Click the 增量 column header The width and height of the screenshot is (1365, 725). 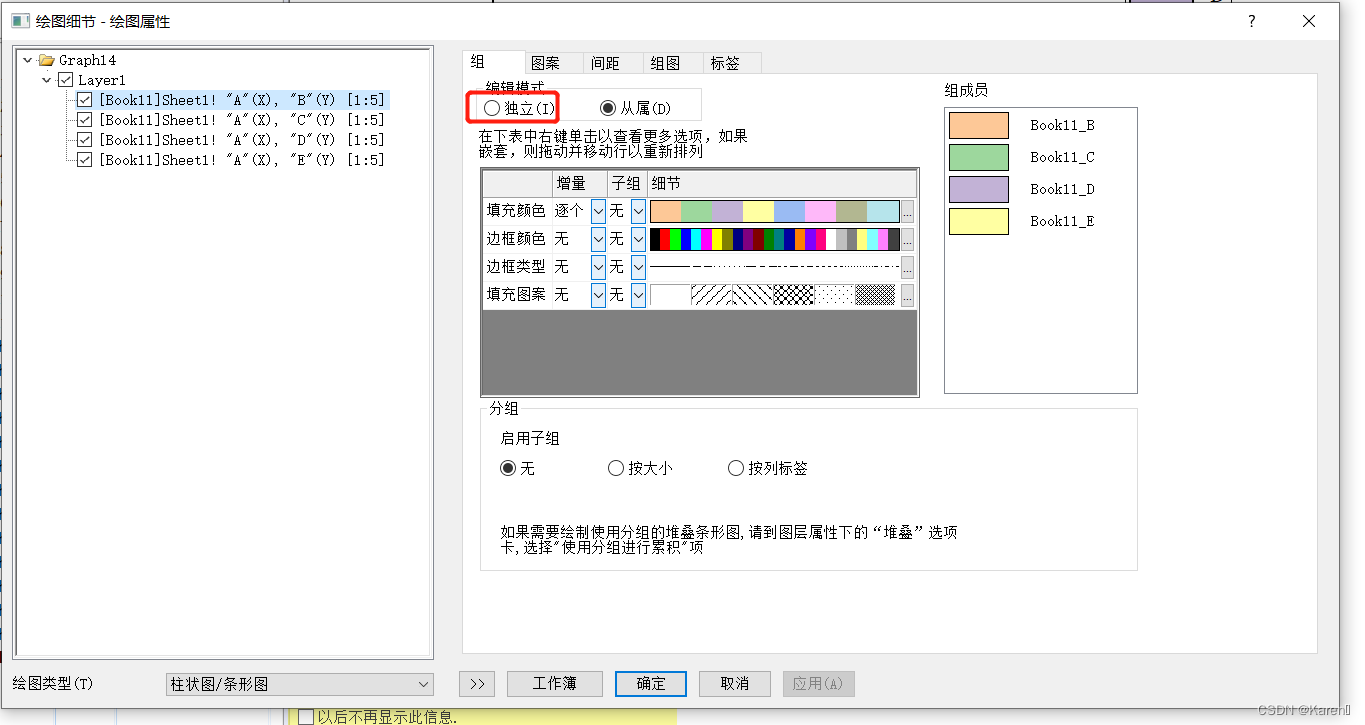pyautogui.click(x=580, y=183)
